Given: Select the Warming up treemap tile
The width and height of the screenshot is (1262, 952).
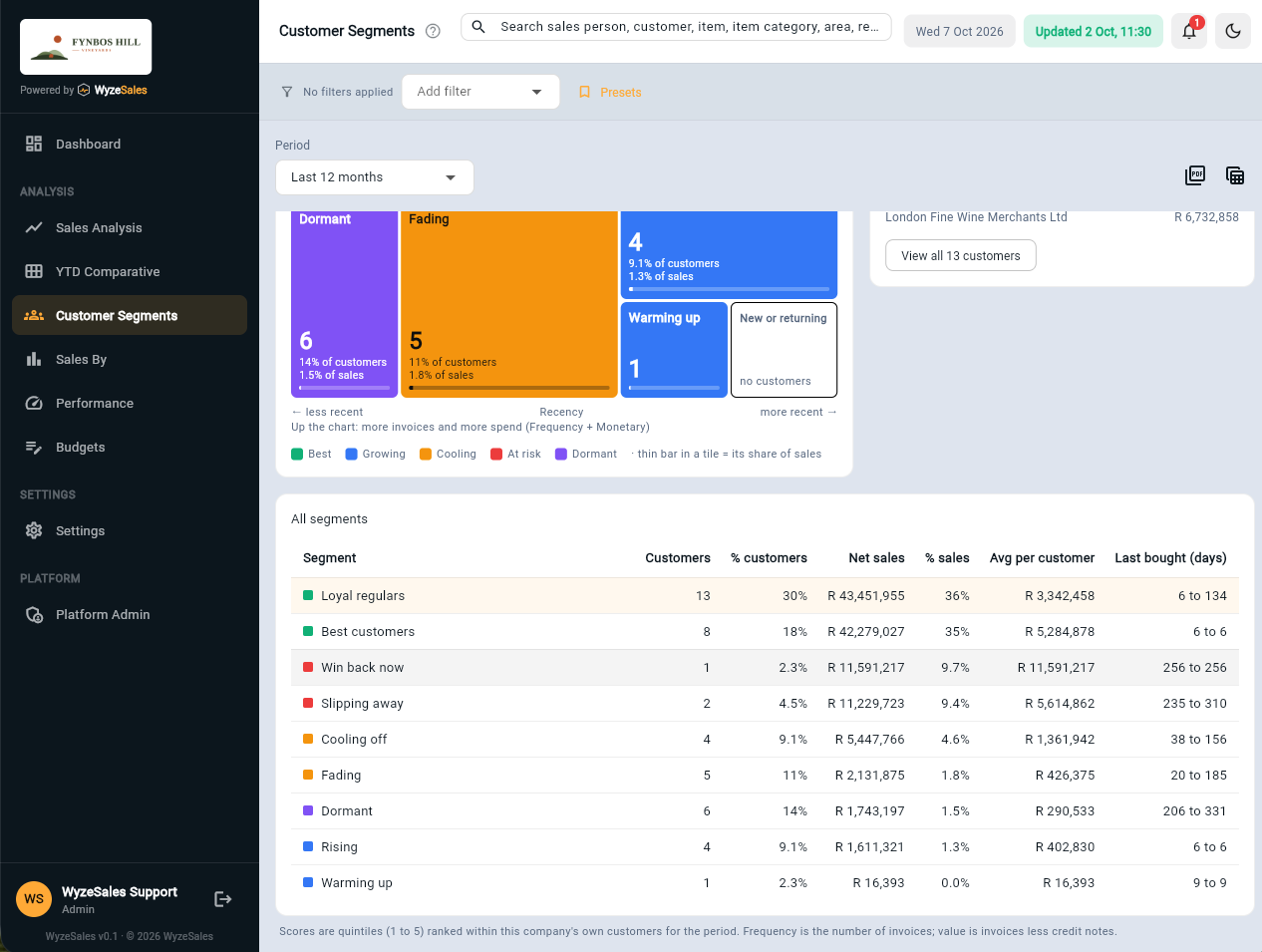Looking at the screenshot, I should (674, 350).
